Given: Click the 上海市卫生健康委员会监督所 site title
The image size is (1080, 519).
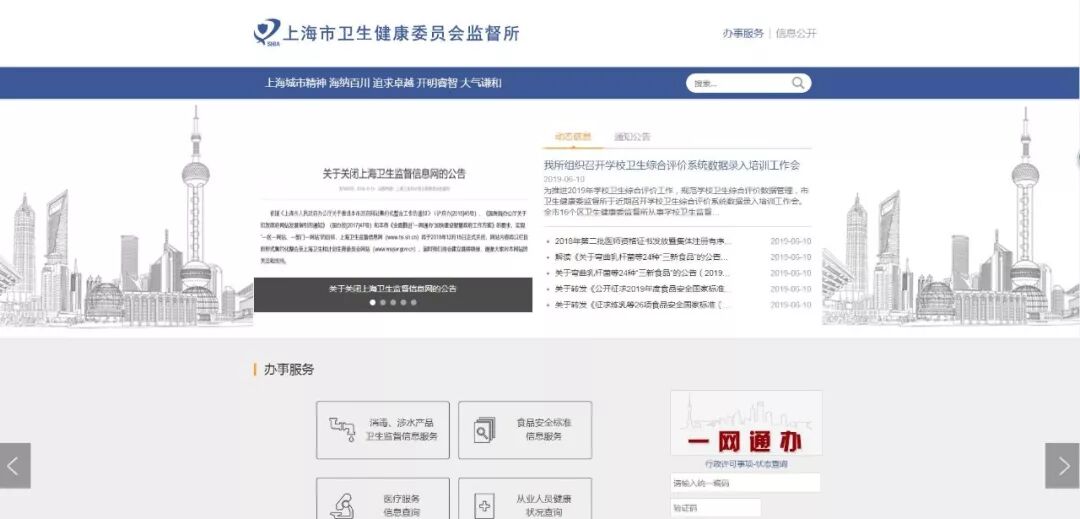Looking at the screenshot, I should [x=401, y=33].
